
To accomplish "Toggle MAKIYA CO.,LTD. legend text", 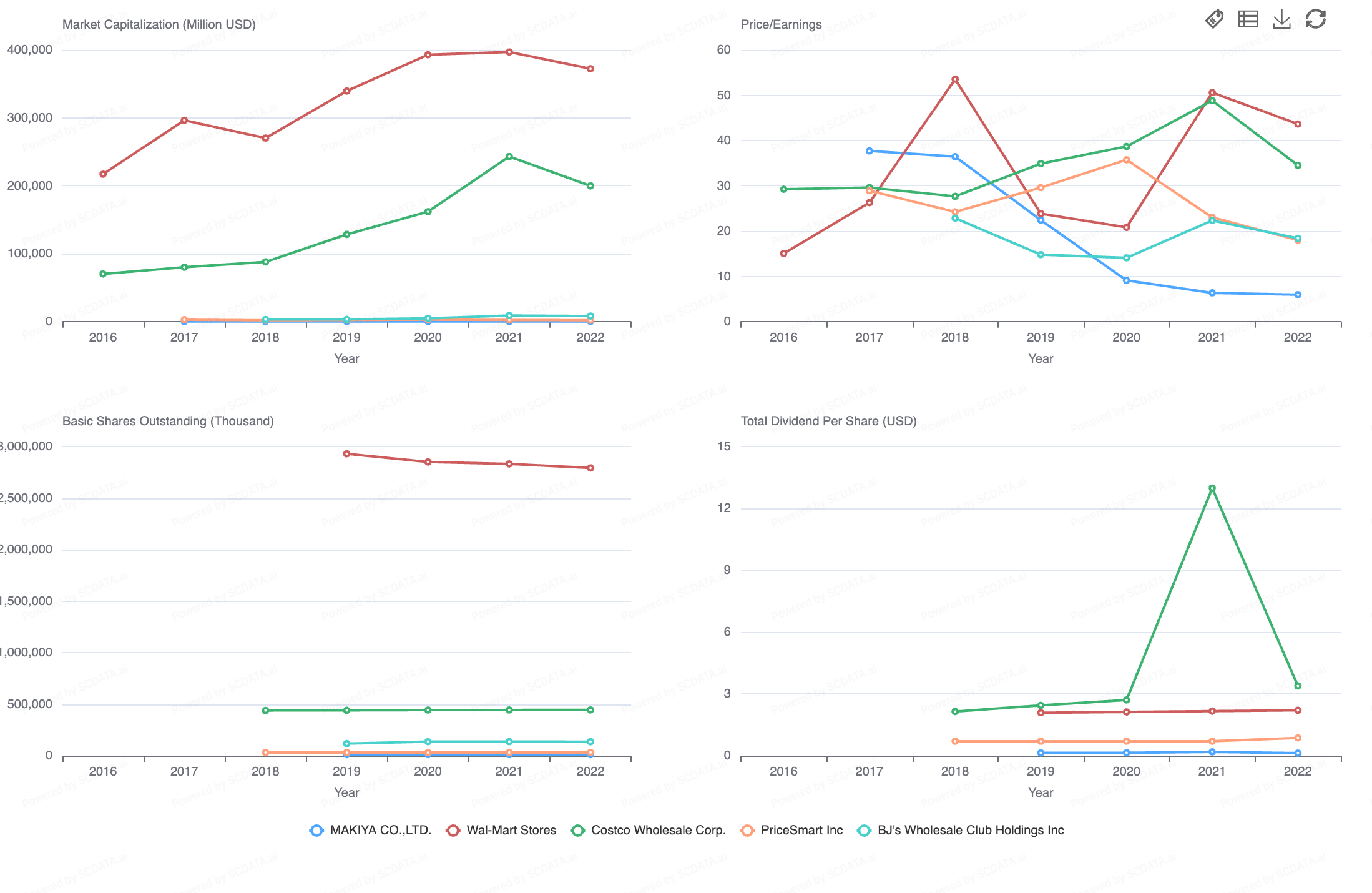I will (380, 831).
